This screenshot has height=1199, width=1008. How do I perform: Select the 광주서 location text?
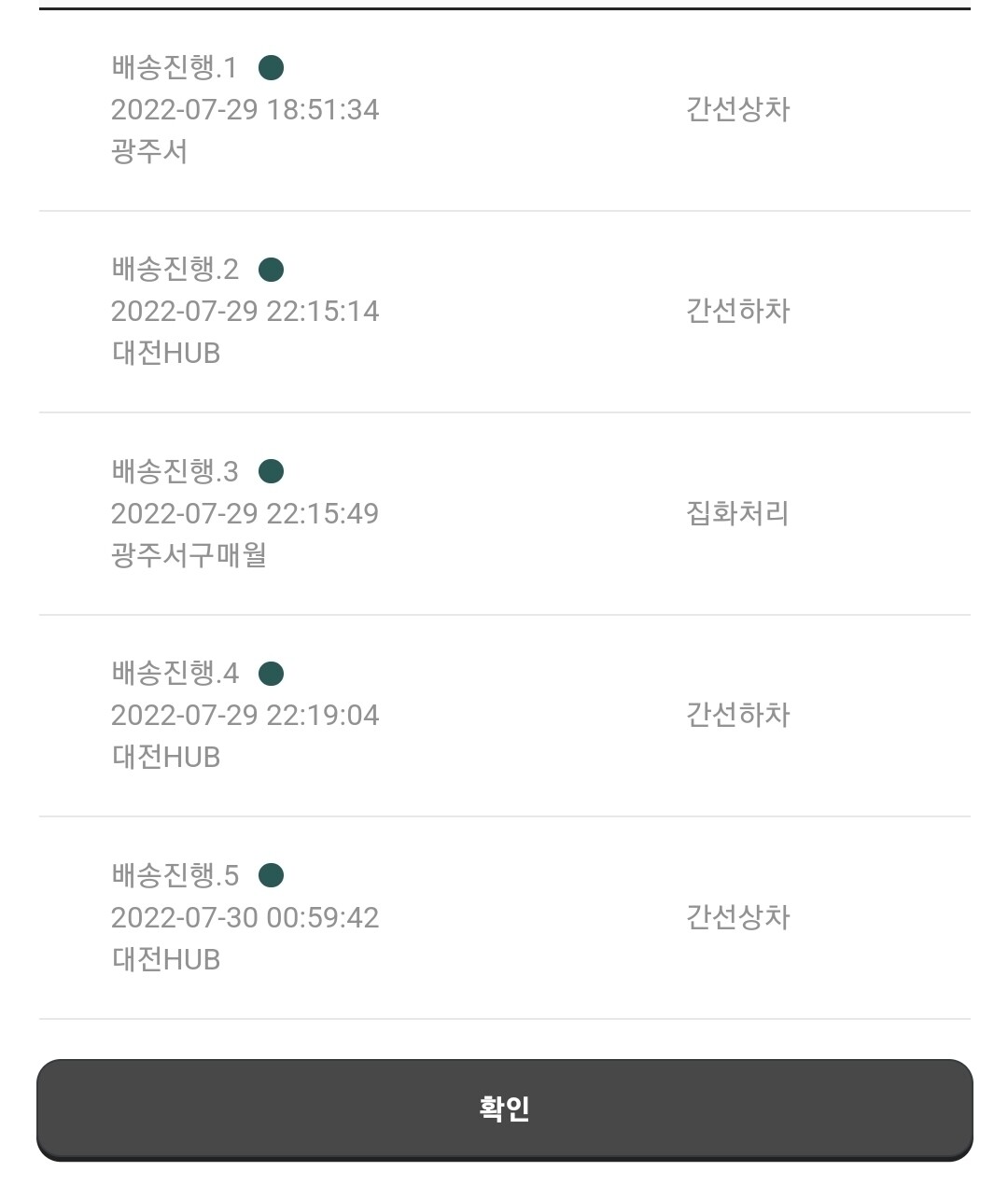coord(149,151)
